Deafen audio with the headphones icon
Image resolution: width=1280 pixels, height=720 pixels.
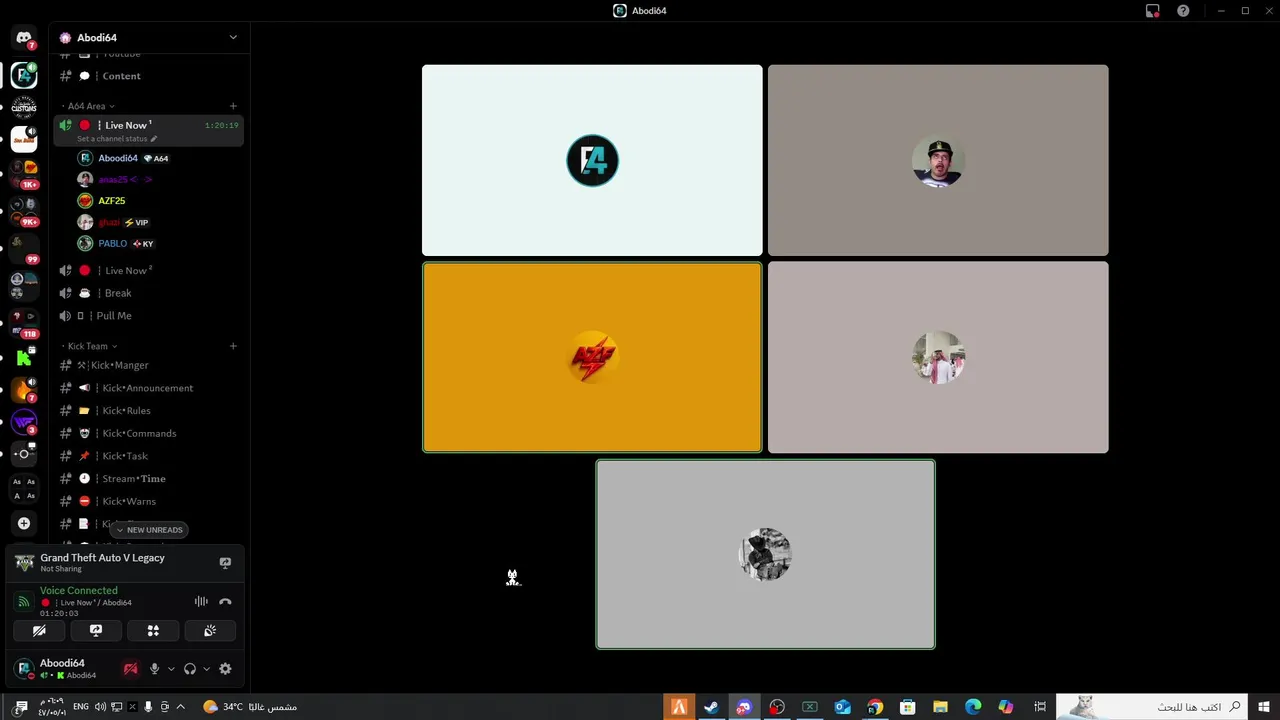[190, 669]
